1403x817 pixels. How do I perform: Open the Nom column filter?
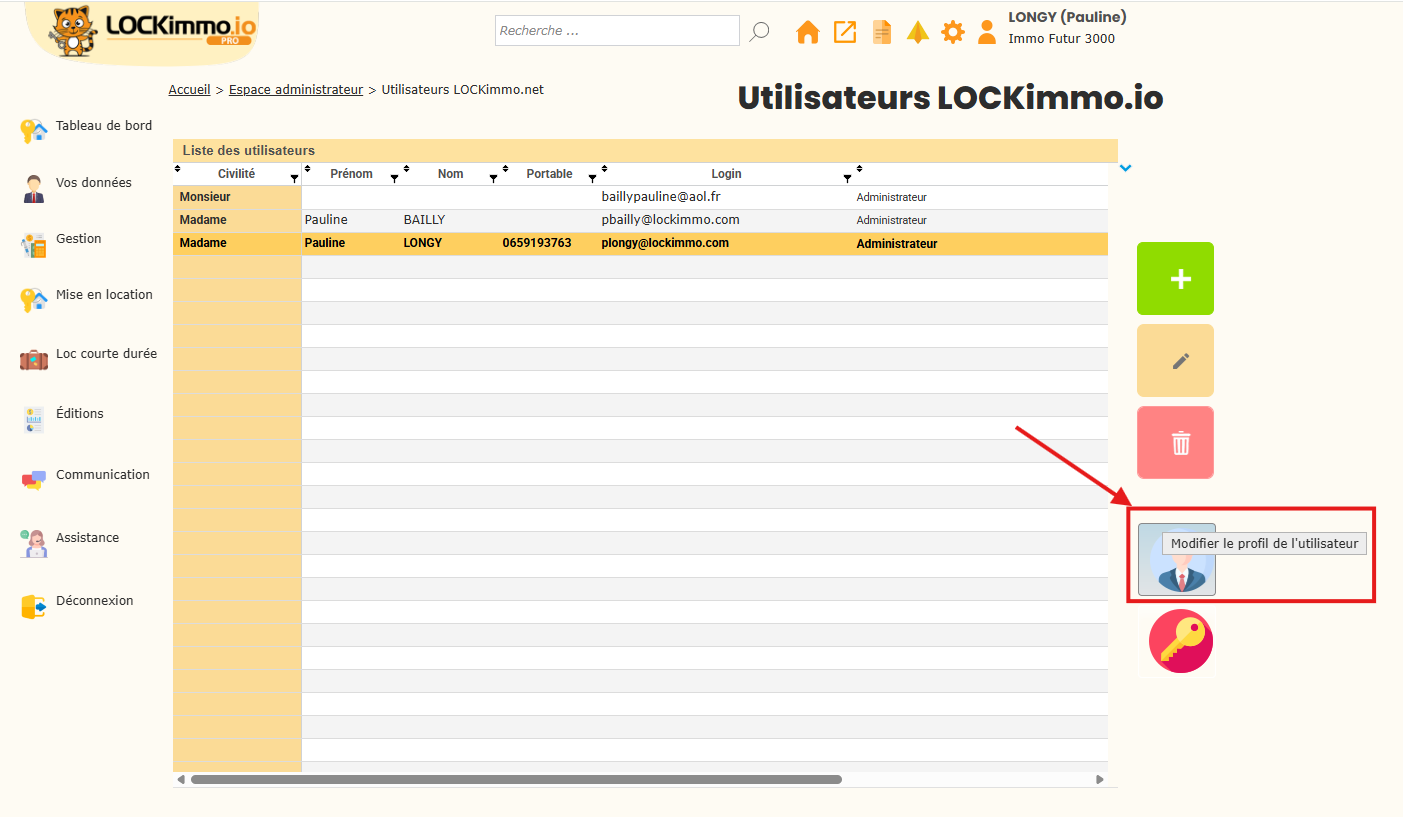[493, 178]
